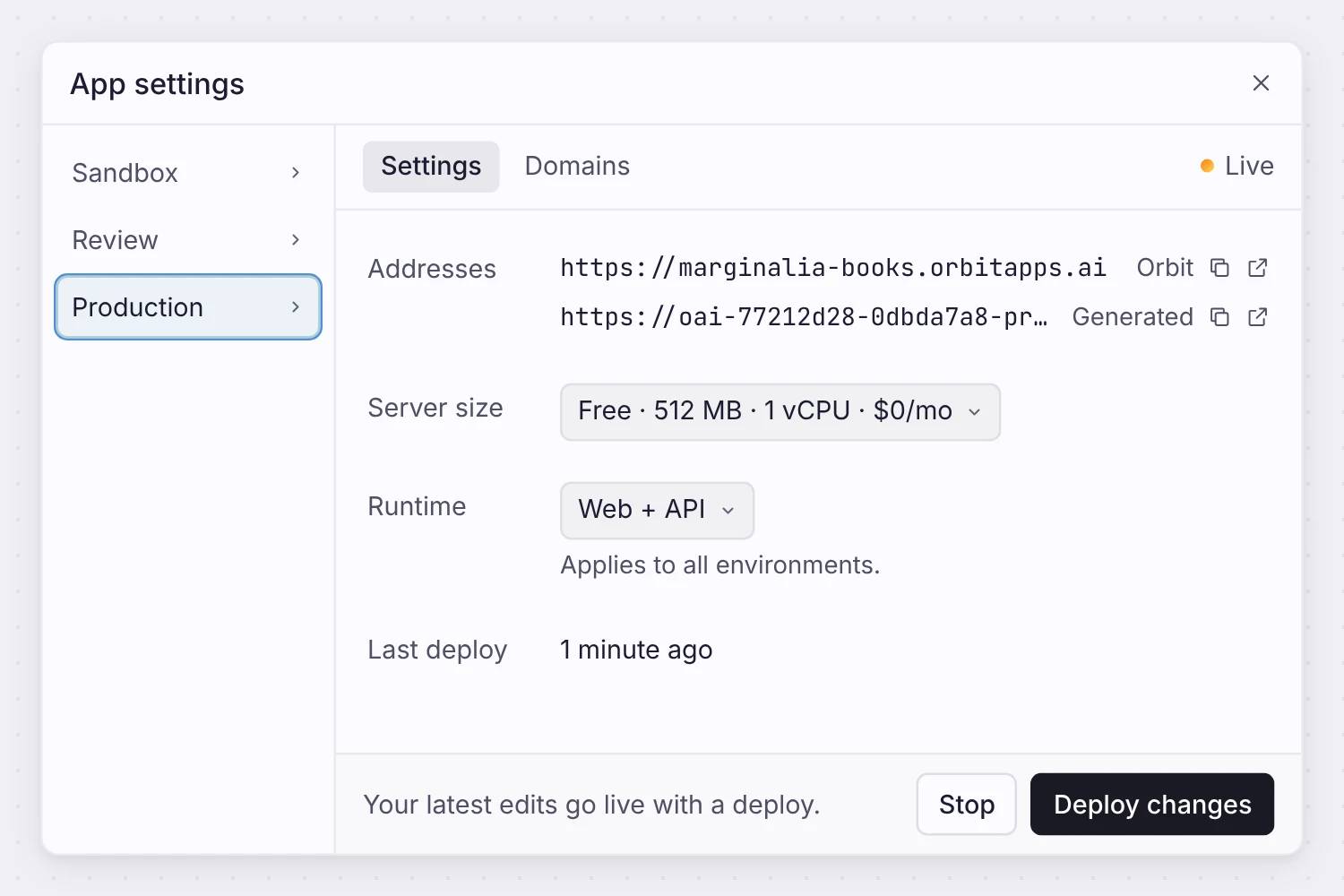Click the 'Server size' field label

(435, 408)
